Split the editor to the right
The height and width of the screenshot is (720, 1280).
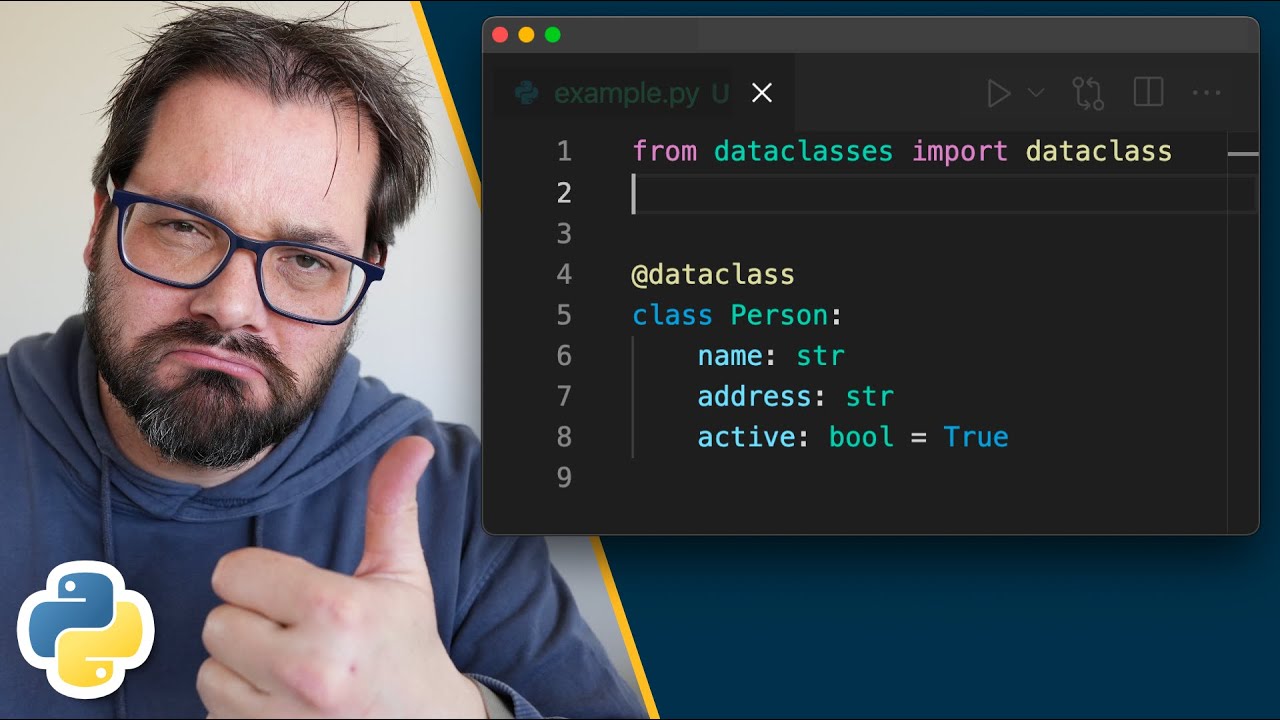pos(1148,93)
